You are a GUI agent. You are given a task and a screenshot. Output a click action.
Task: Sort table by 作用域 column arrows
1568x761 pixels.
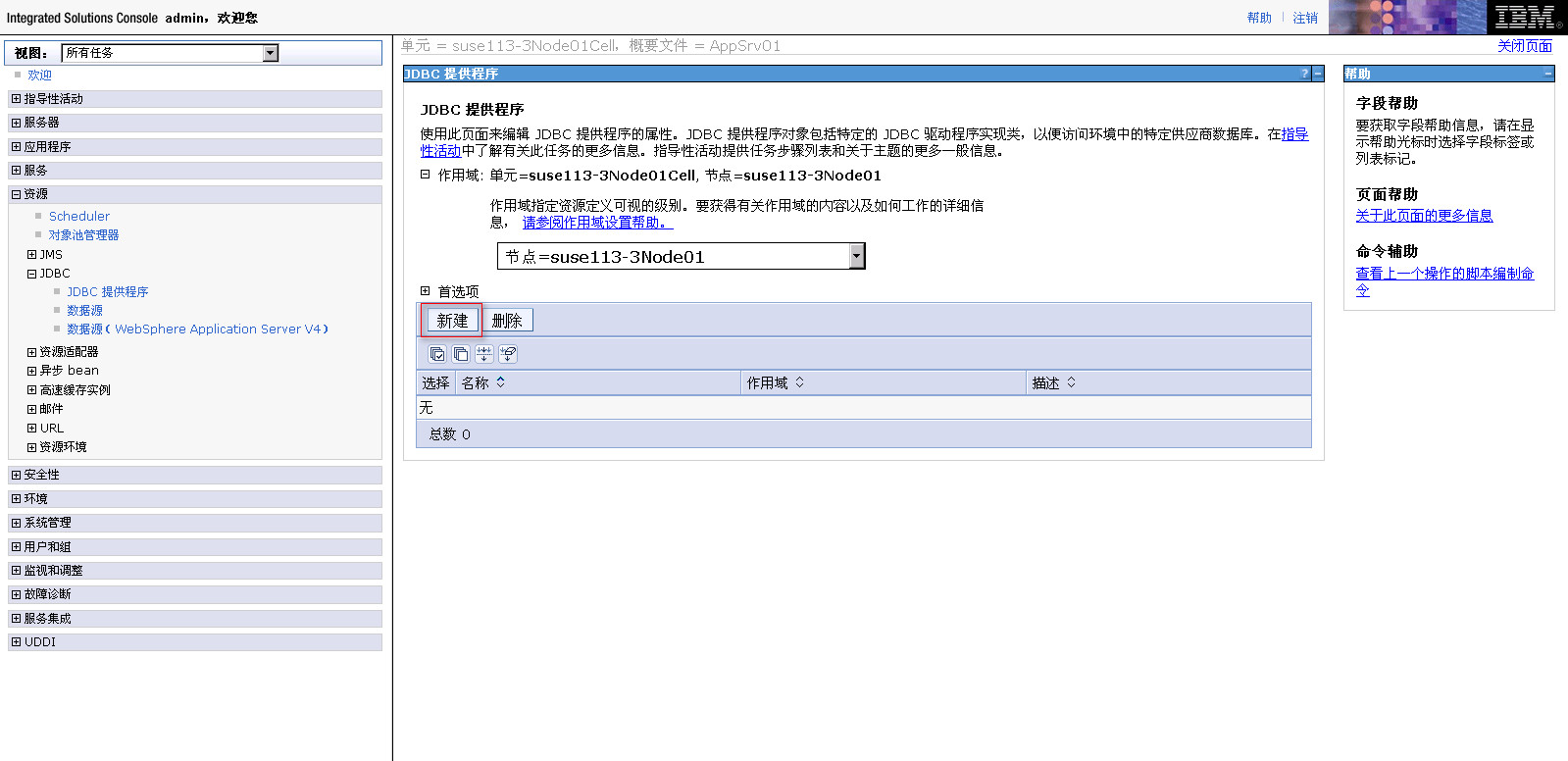pos(799,382)
